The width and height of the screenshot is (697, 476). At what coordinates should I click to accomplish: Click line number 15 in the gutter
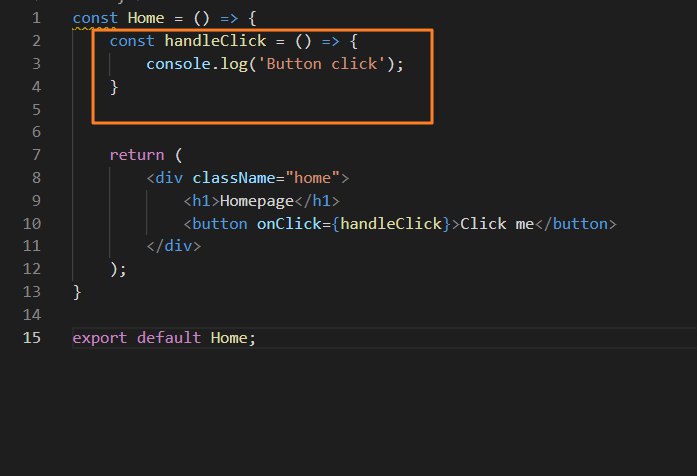(32, 338)
